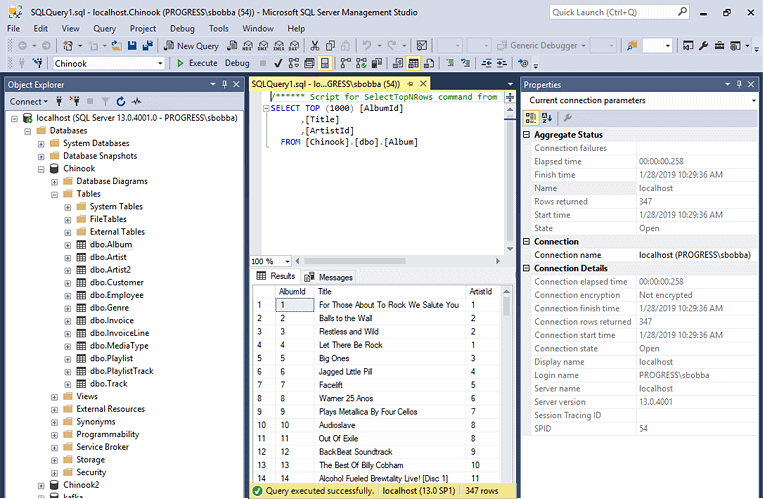Display the Estimated Execution Plan icon

293,63
